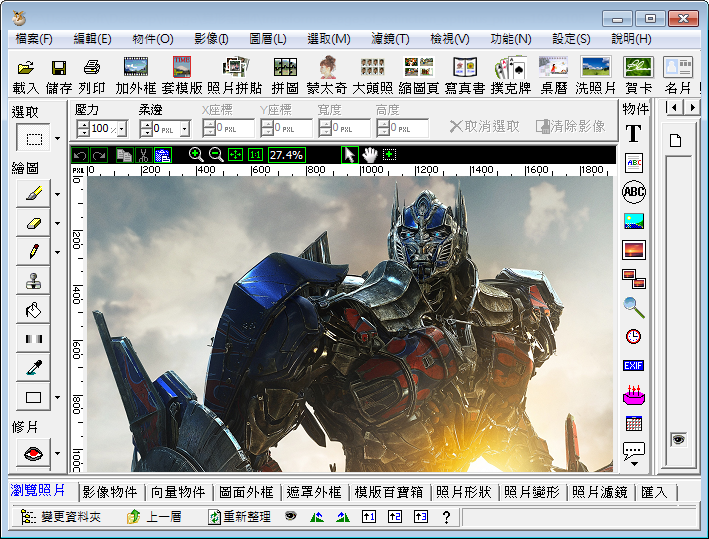Click the new blank layer page icon
The image size is (709, 539).
click(x=676, y=141)
